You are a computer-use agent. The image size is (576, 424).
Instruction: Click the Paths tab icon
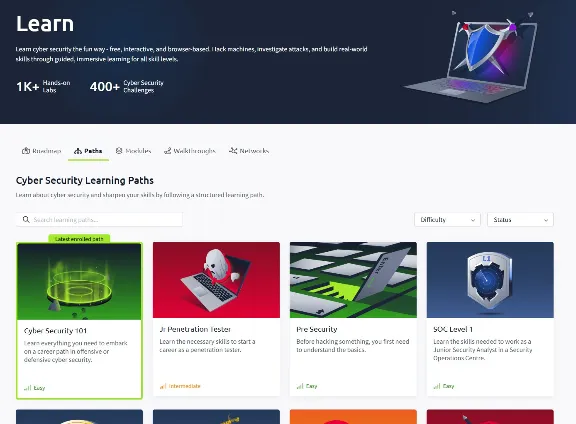(78, 151)
